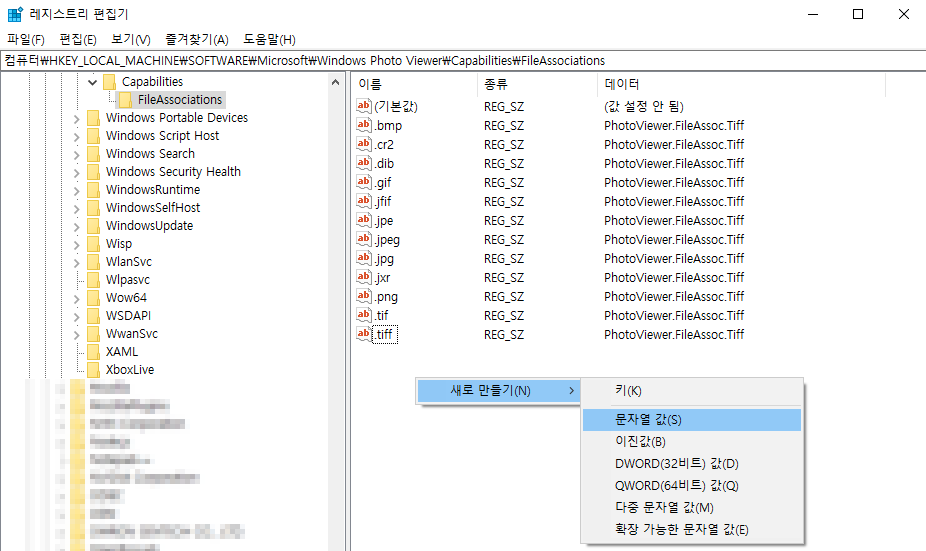
Task: Click the Windows Script Host folder icon
Action: coord(93,136)
